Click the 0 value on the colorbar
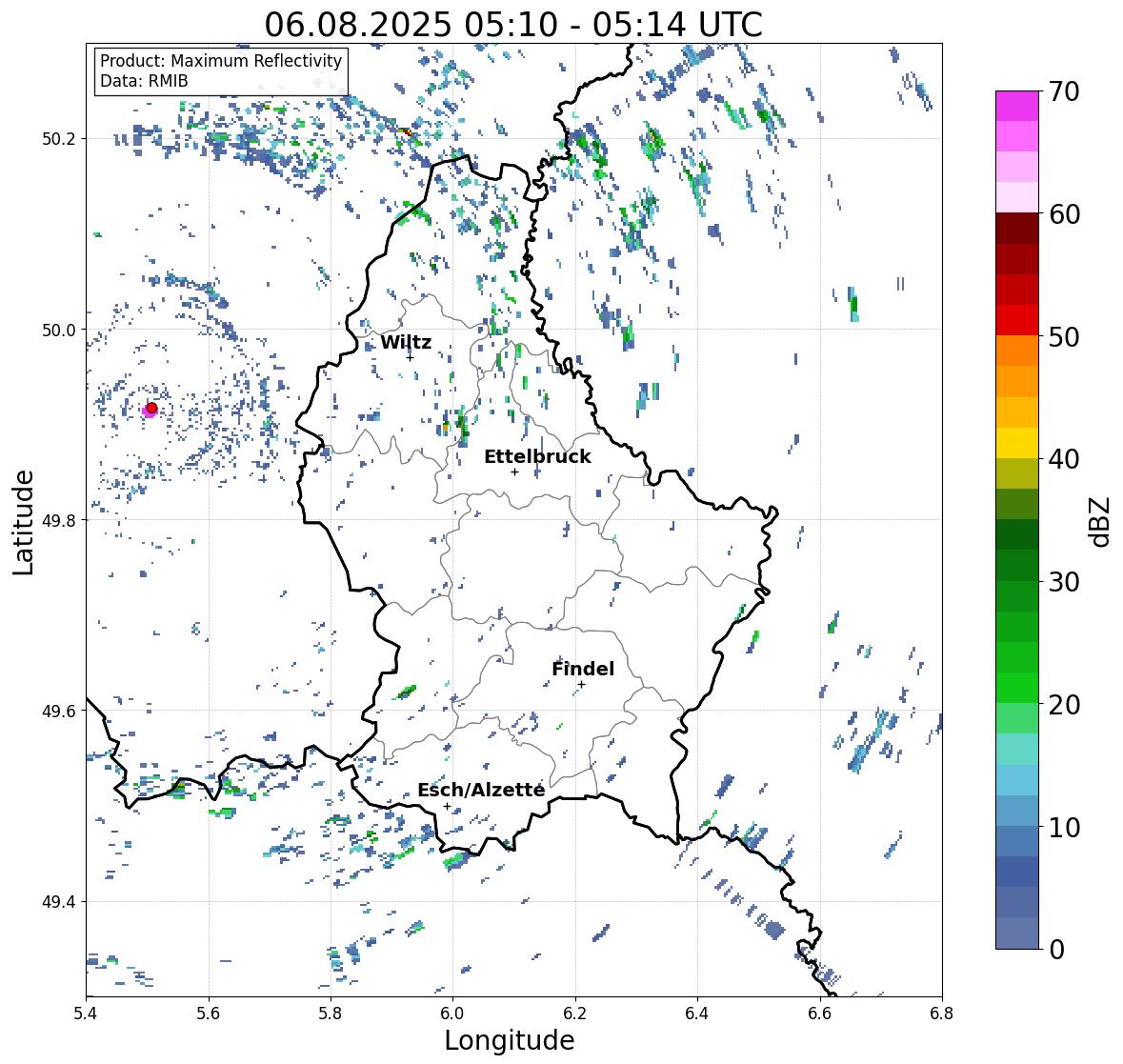 point(1056,950)
